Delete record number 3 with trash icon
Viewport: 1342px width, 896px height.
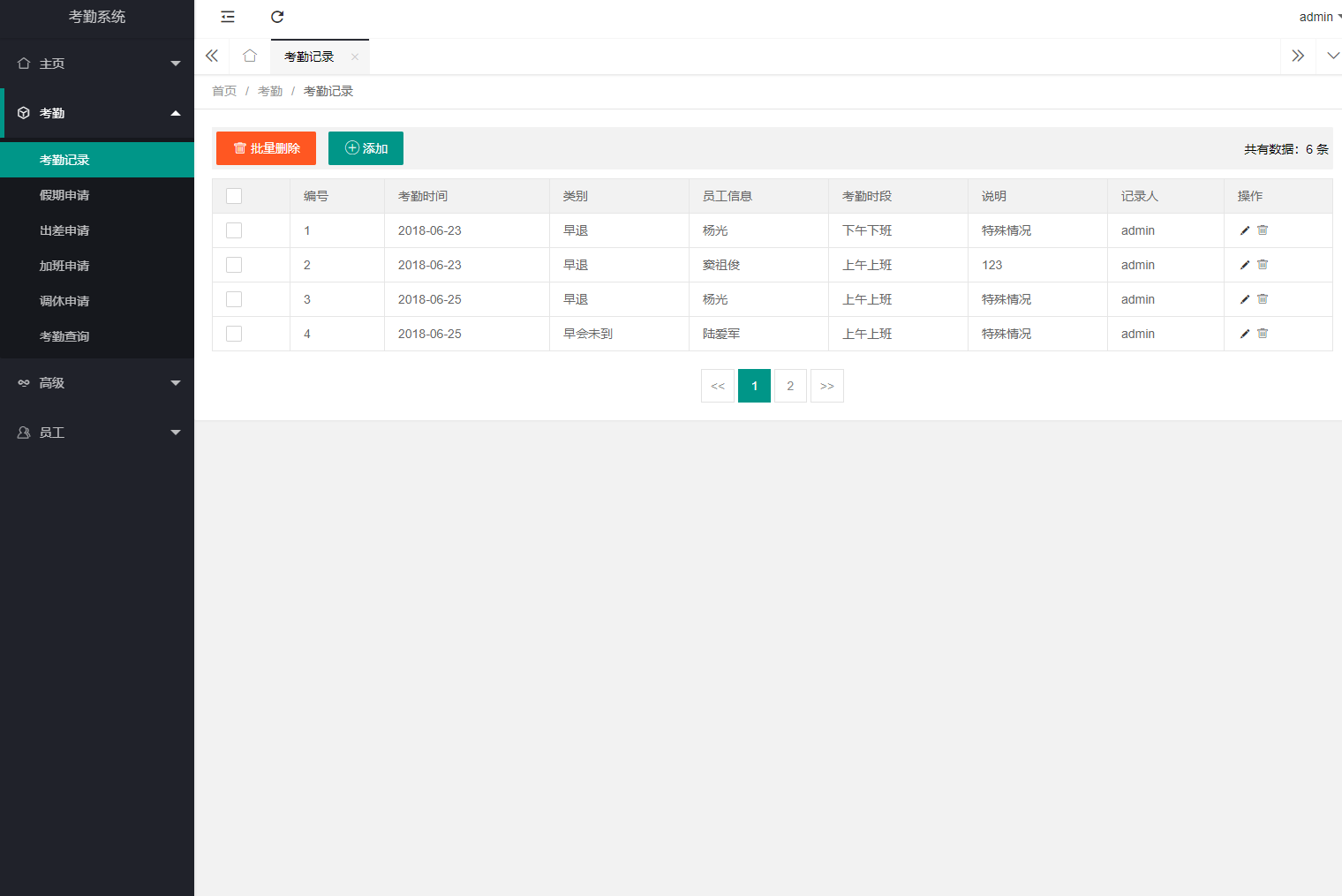tap(1263, 299)
